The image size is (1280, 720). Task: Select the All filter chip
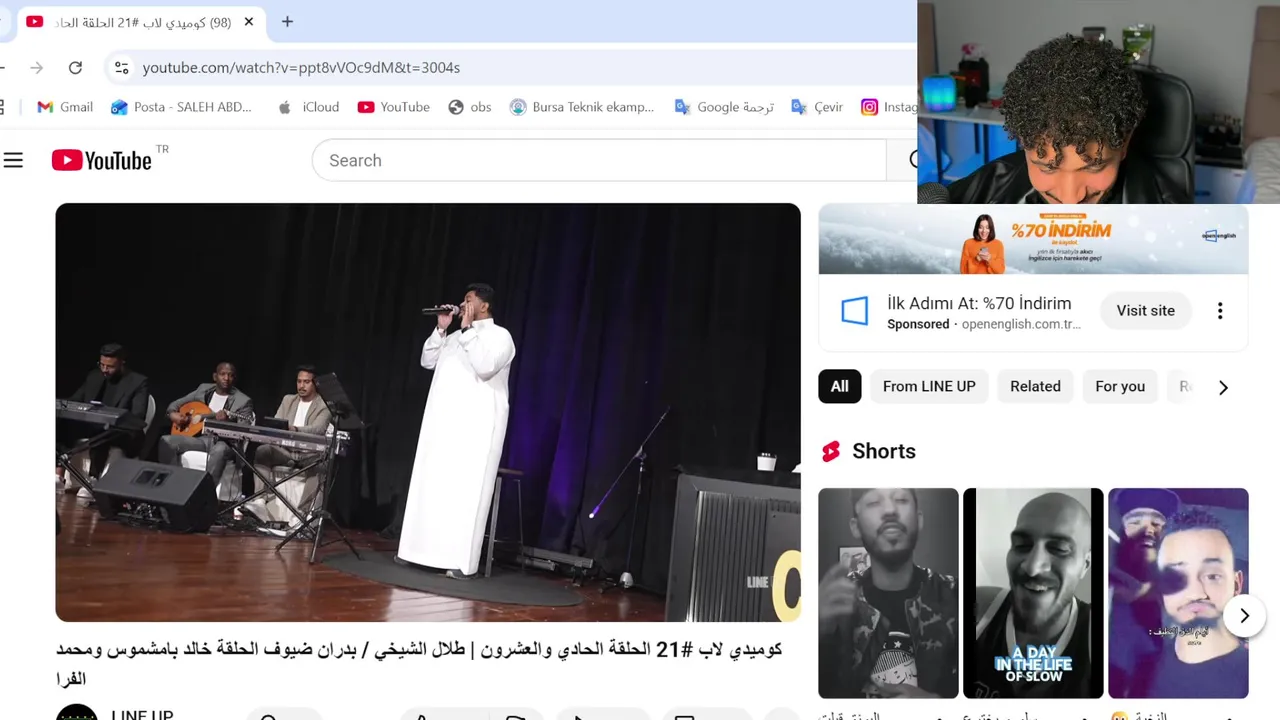coord(840,386)
